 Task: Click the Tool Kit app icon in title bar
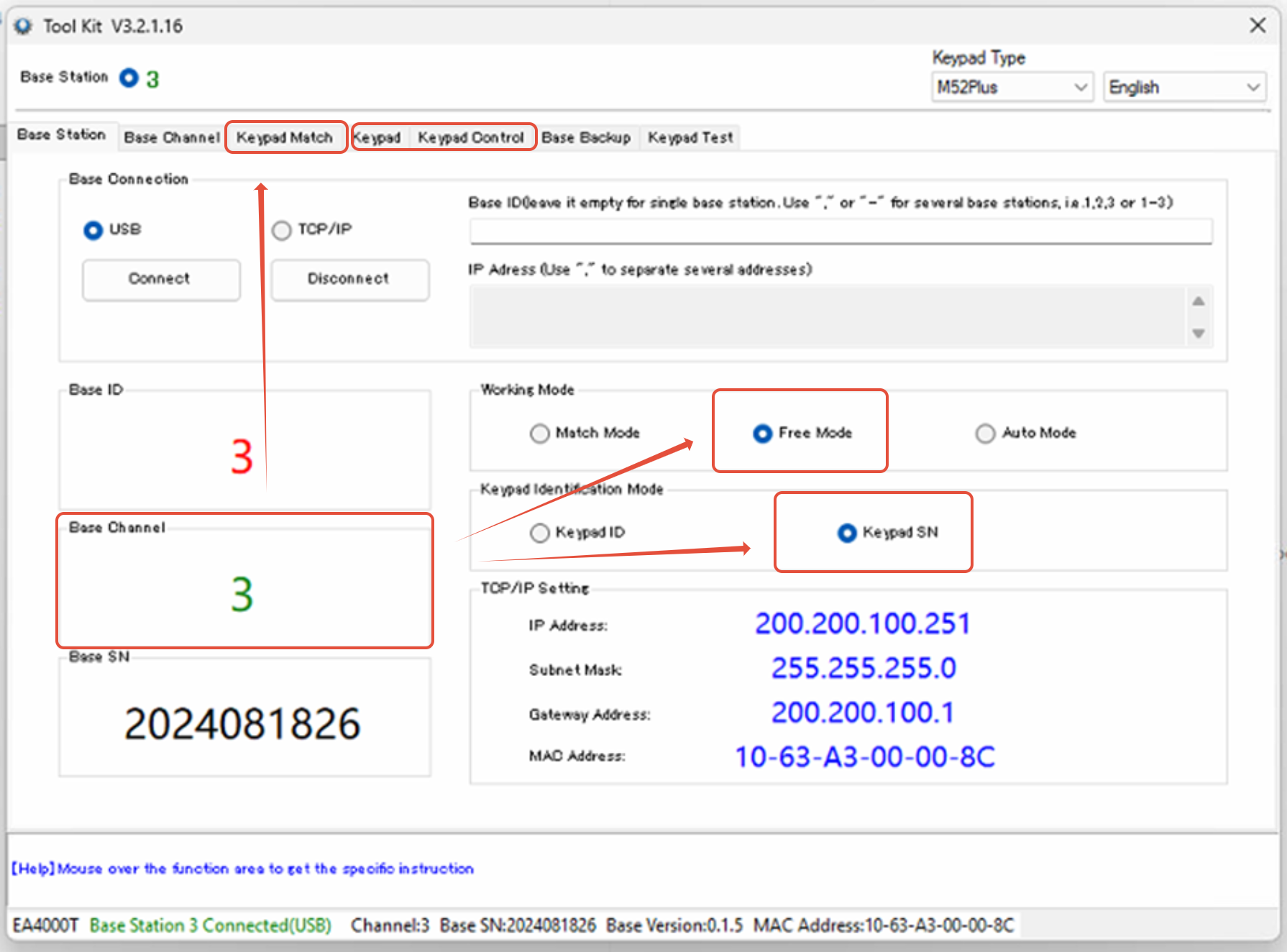[23, 26]
